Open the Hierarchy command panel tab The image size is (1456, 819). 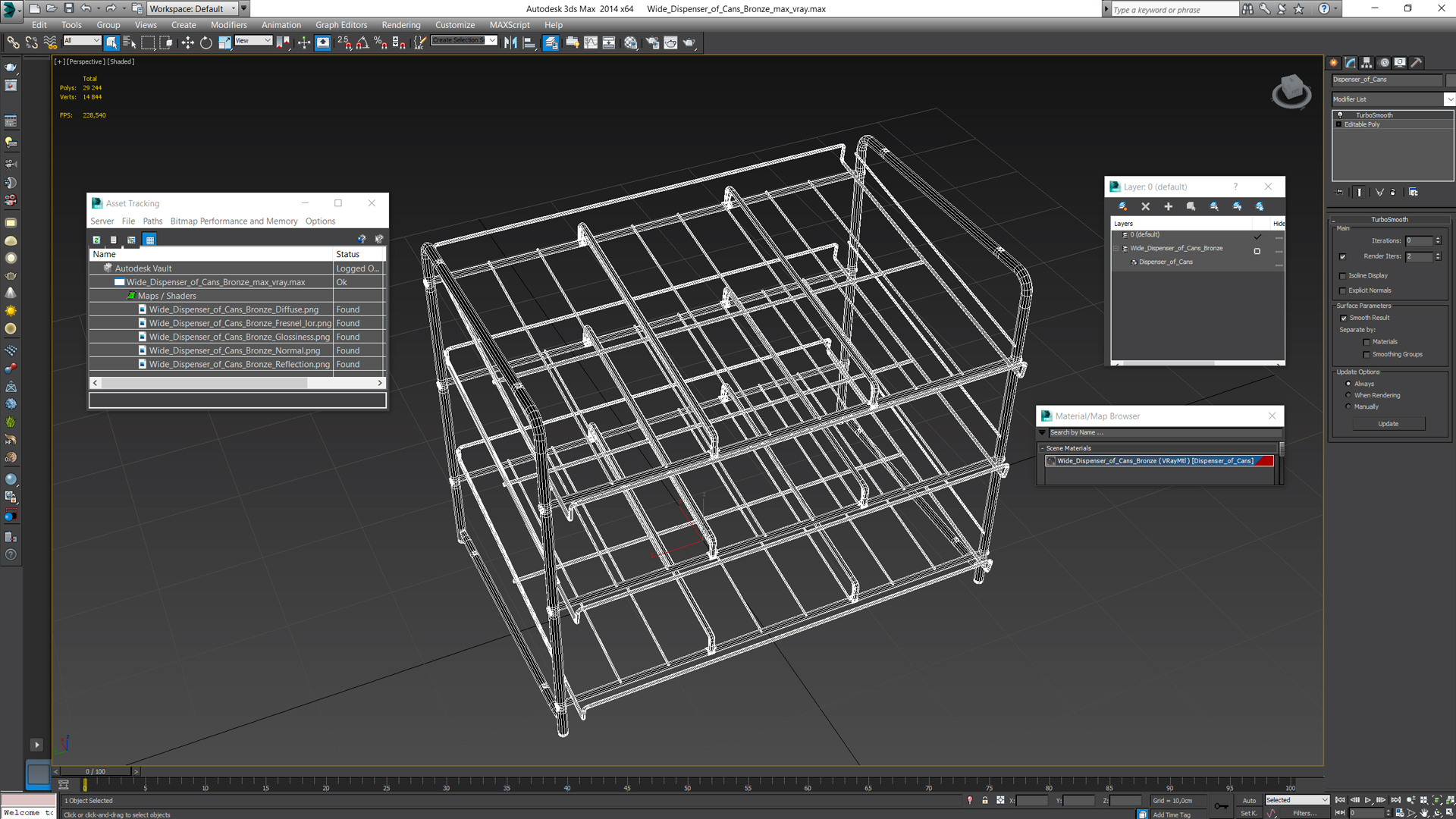(x=1367, y=63)
